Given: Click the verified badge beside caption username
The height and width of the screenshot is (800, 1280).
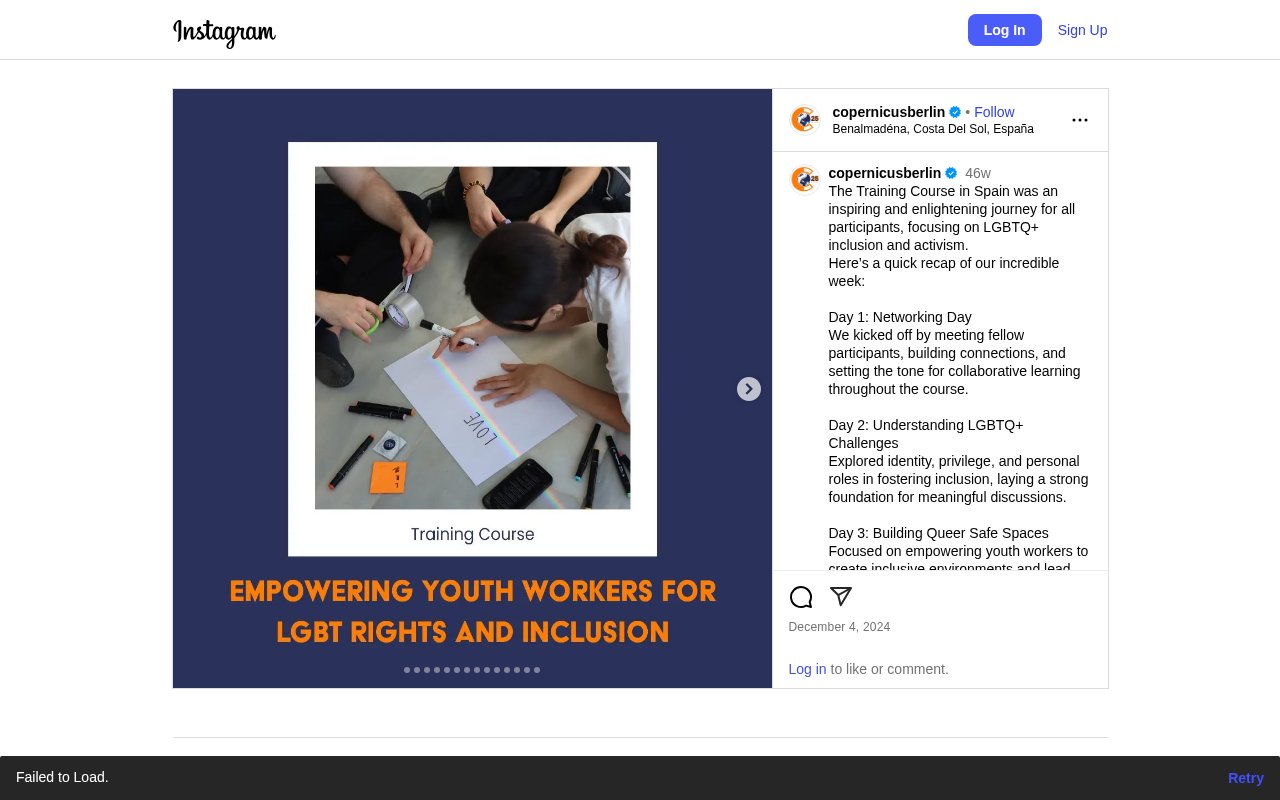Looking at the screenshot, I should click(x=951, y=173).
